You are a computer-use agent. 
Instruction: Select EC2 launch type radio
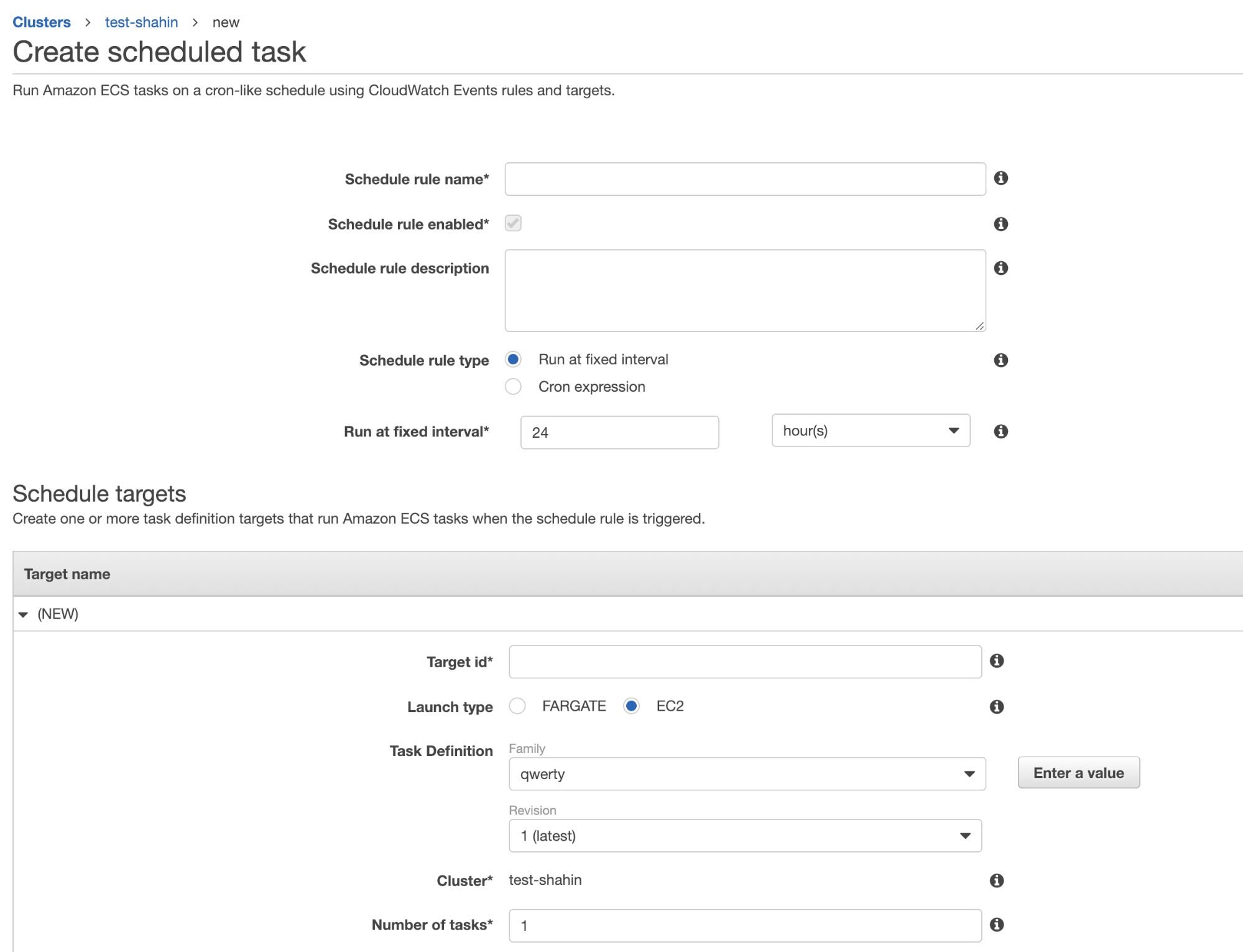(x=631, y=706)
